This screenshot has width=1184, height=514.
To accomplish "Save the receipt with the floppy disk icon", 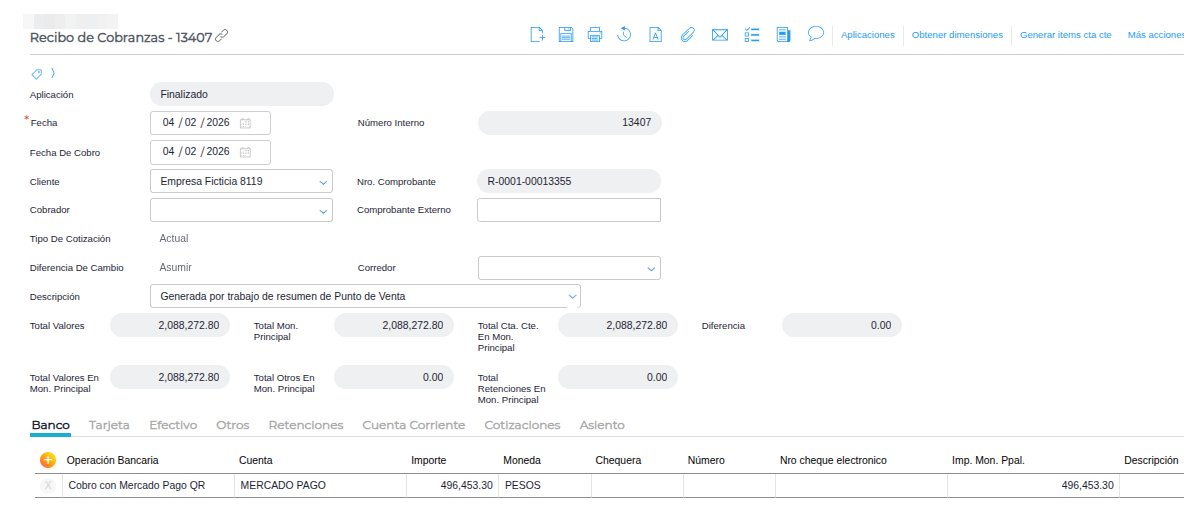I will 566,35.
